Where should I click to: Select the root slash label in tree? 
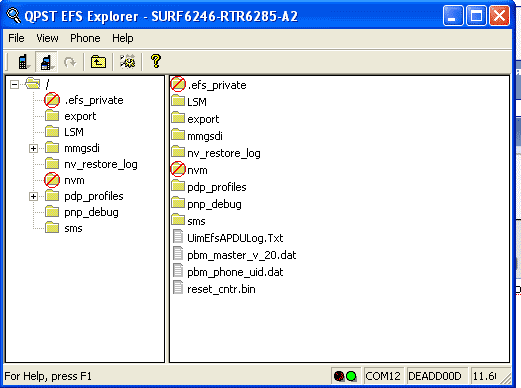(47, 84)
